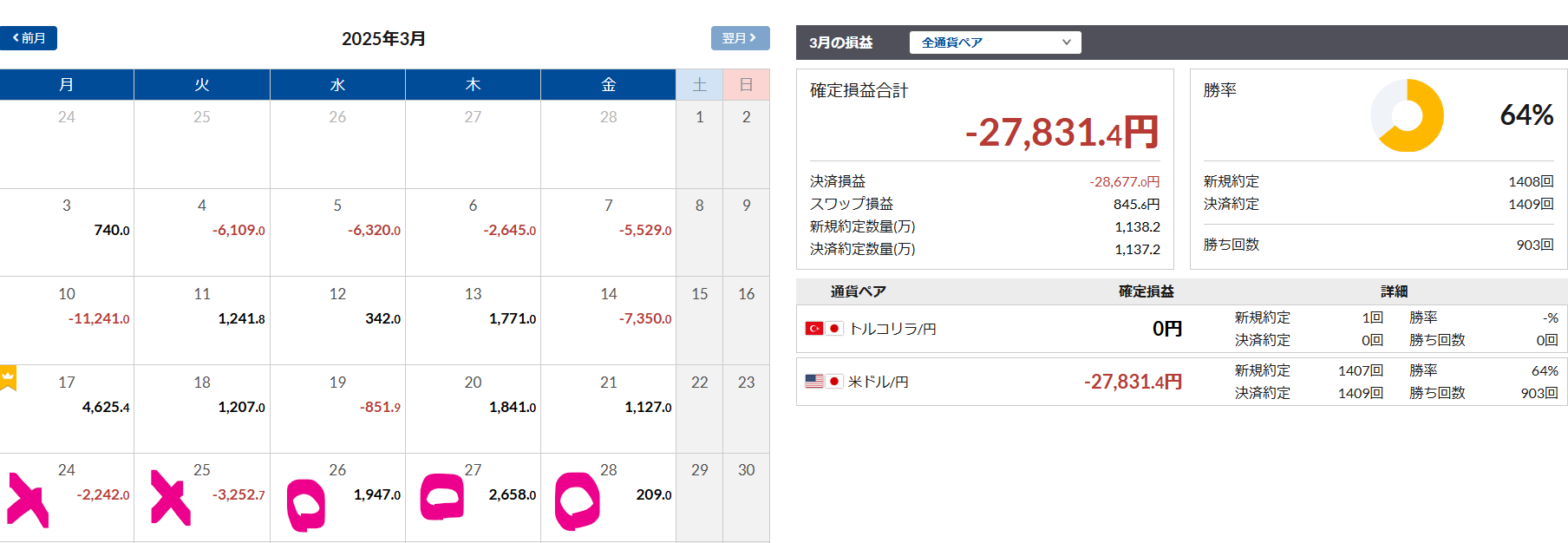
Task: Open the 全通貨ペア currency pair dropdown
Action: [995, 43]
